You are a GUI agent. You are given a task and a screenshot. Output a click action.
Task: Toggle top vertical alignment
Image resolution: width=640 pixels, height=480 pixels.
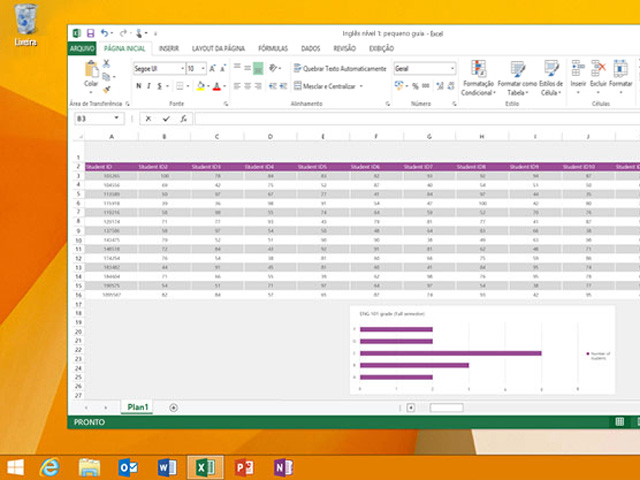click(x=237, y=68)
